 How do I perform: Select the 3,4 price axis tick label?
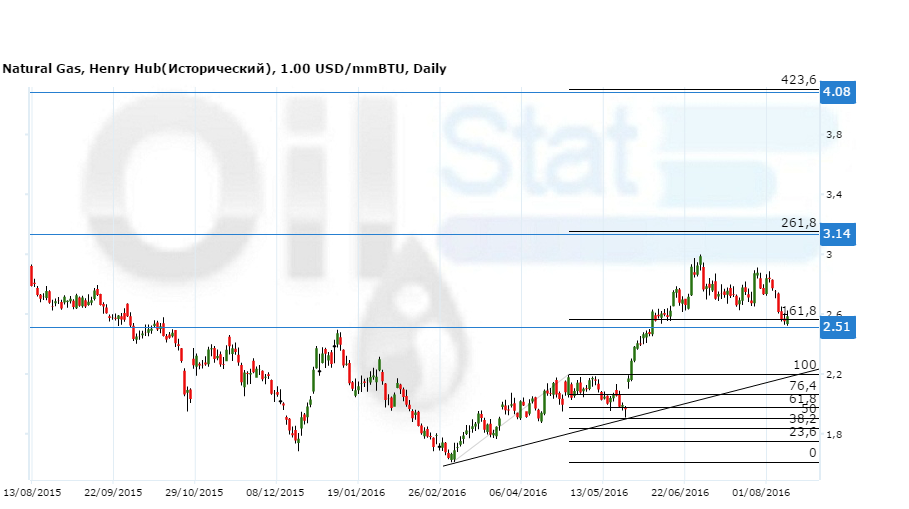[x=833, y=194]
